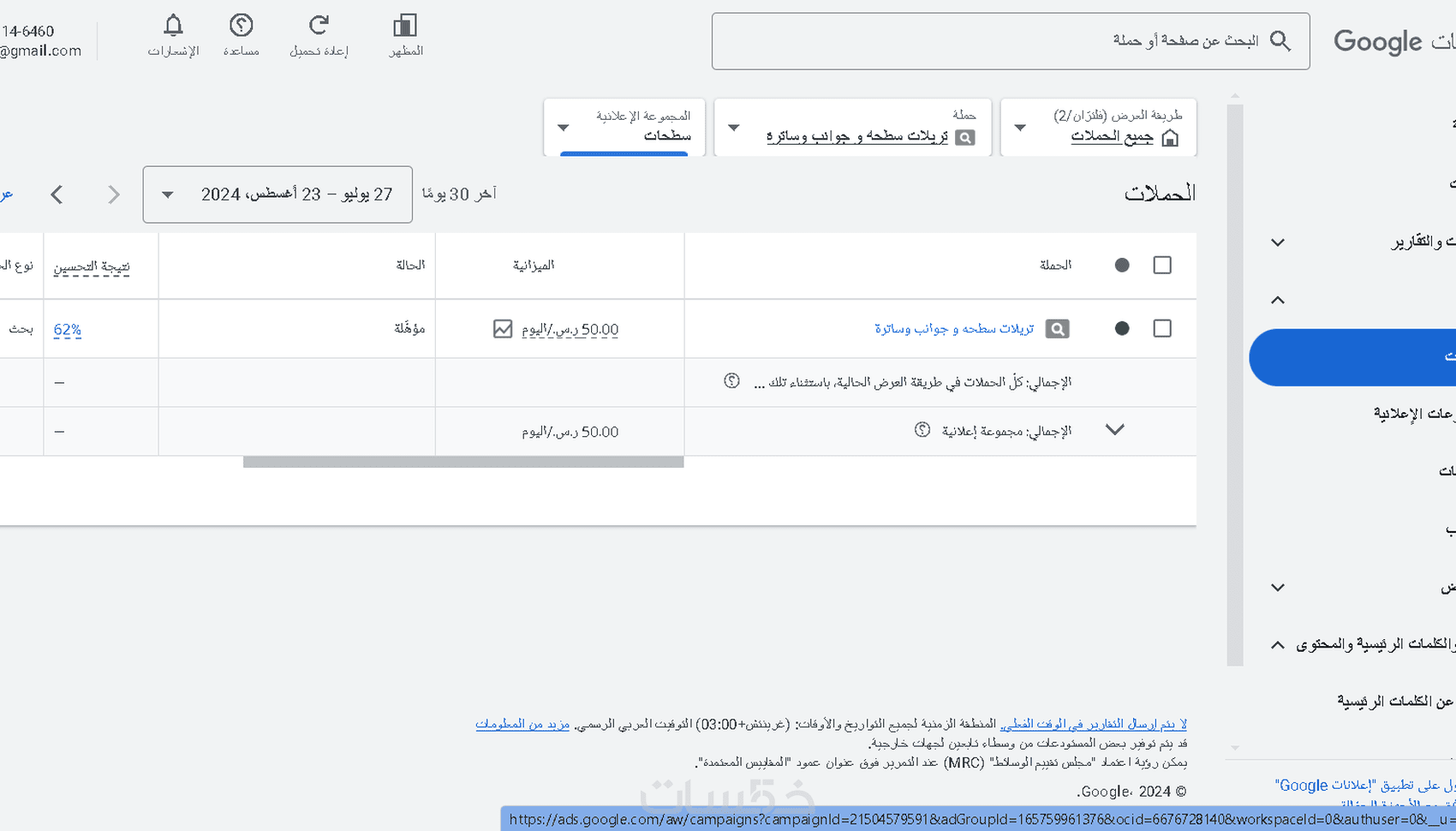The width and height of the screenshot is (1456, 831).
Task: Click the reload refresh icon
Action: pyautogui.click(x=319, y=26)
